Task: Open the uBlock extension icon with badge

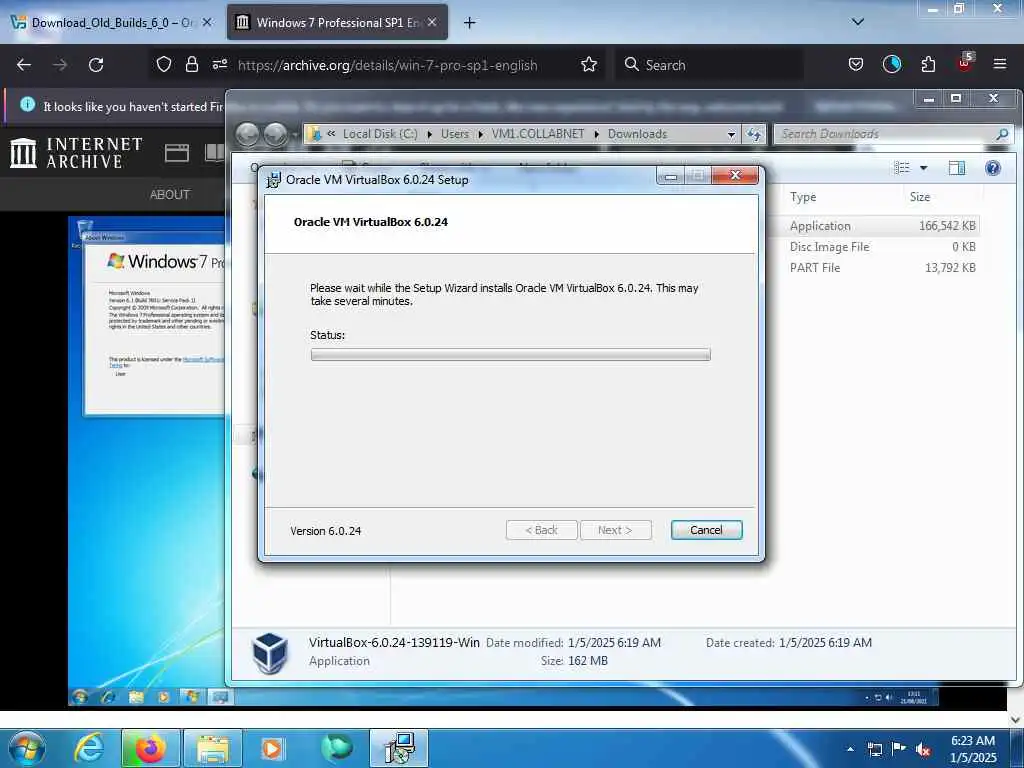Action: pos(965,63)
